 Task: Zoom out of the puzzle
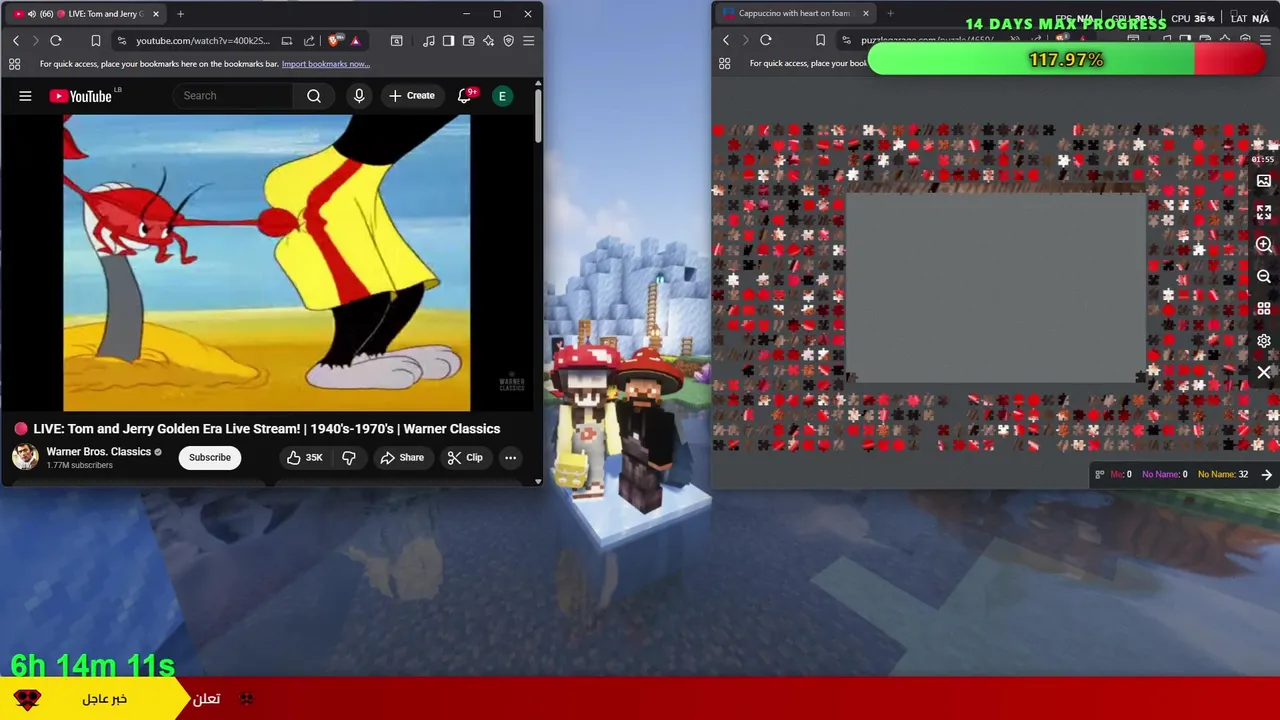(x=1264, y=277)
